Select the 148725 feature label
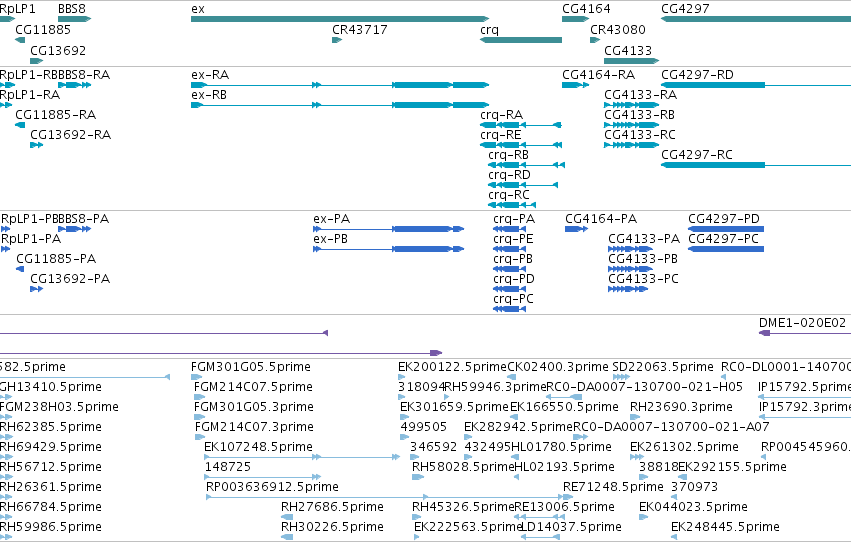The image size is (851, 542). tap(228, 467)
